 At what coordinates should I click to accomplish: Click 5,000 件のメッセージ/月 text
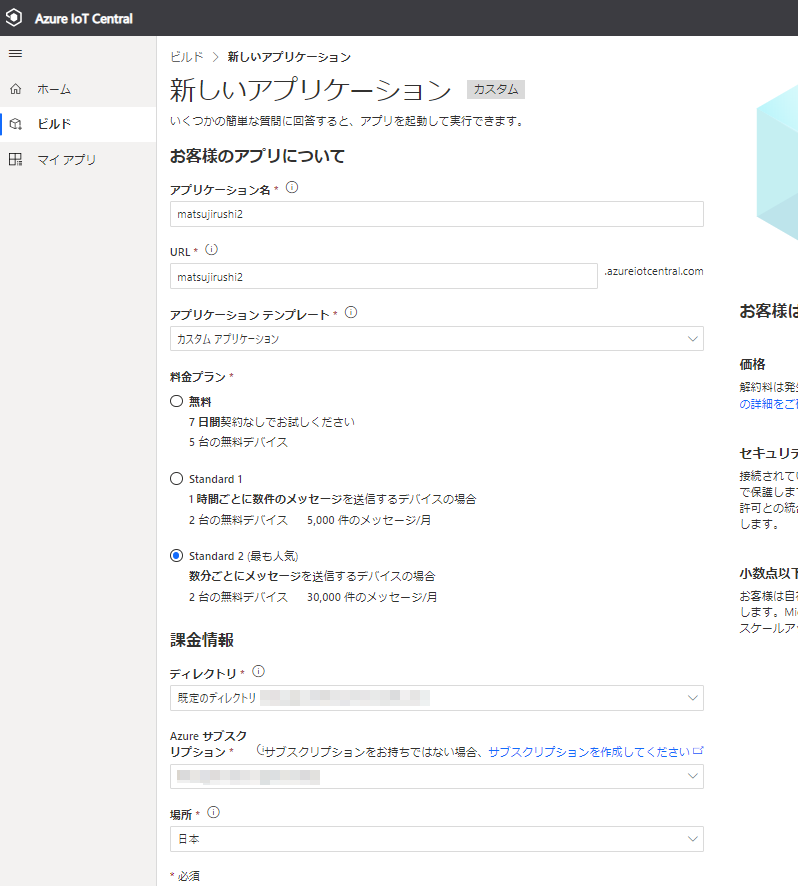tap(369, 520)
